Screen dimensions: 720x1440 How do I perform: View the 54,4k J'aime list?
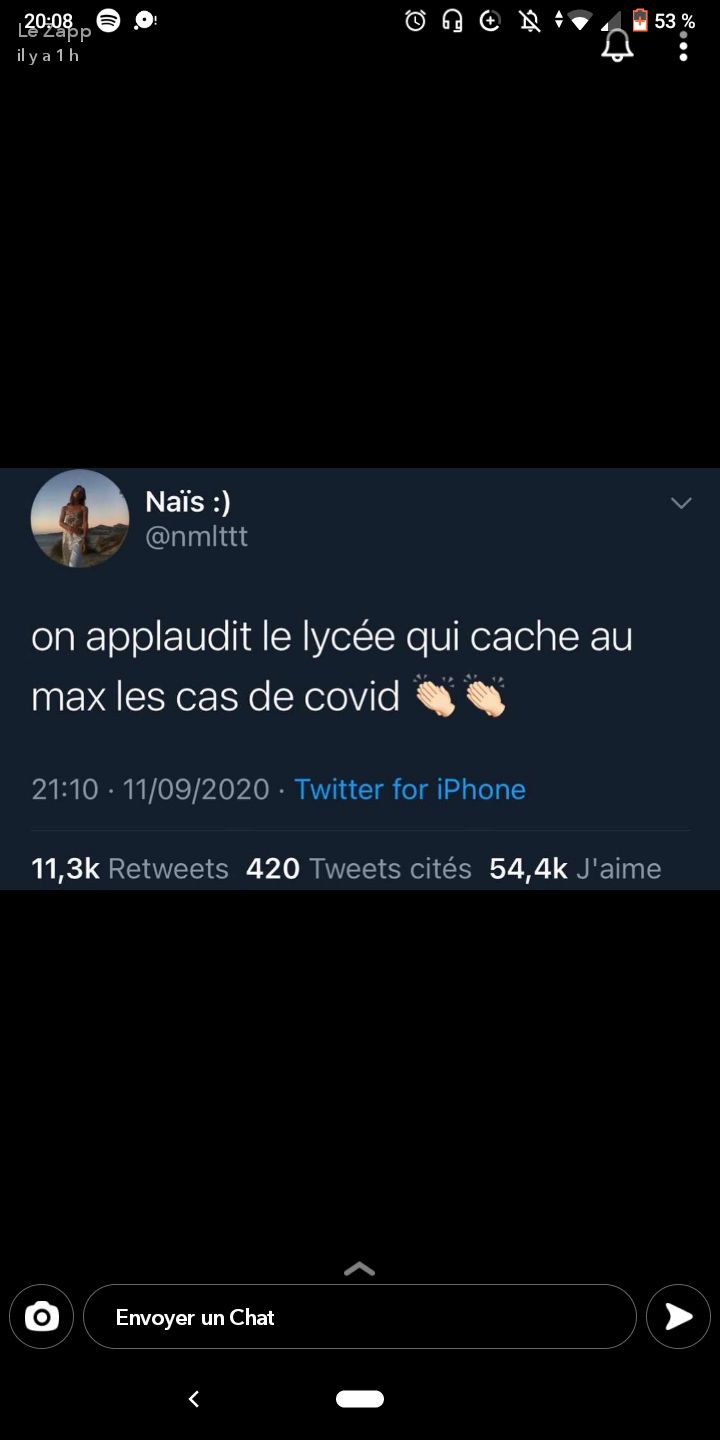tap(575, 868)
